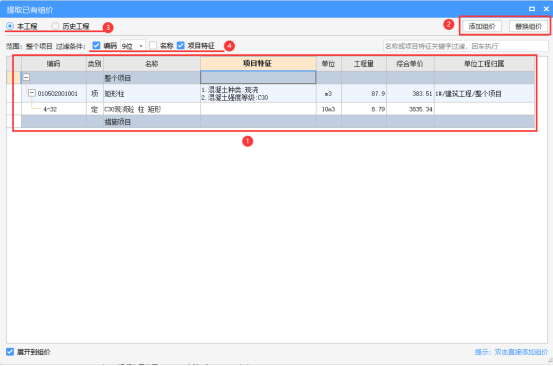Select the 历史工程 radio button
This screenshot has height=366, width=553.
[55, 26]
